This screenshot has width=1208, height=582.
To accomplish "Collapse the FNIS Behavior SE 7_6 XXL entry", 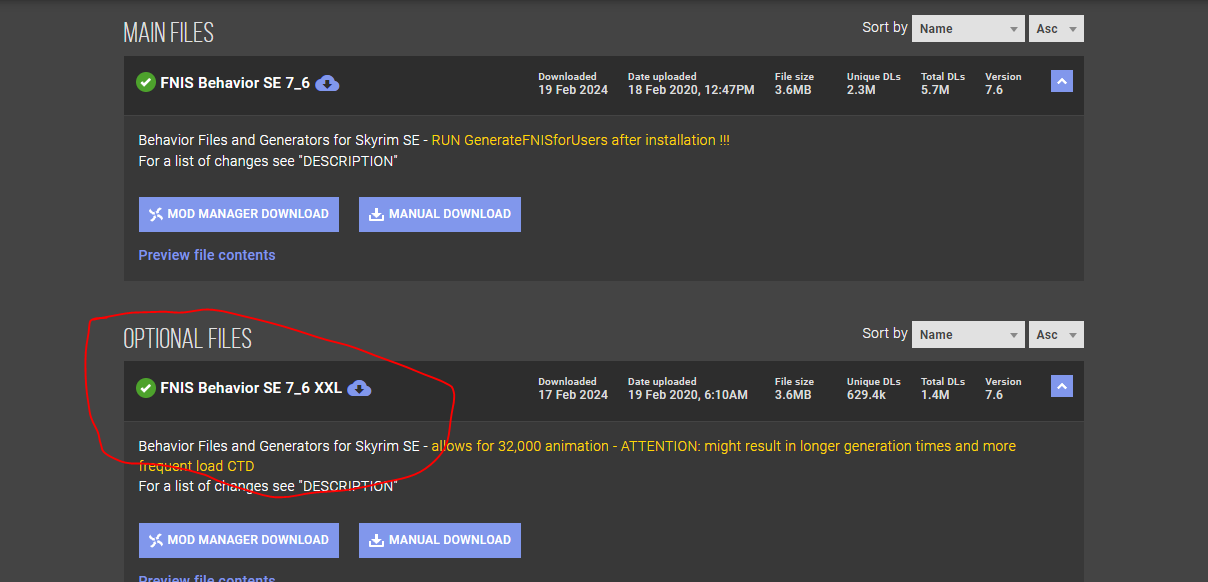I will point(1062,386).
